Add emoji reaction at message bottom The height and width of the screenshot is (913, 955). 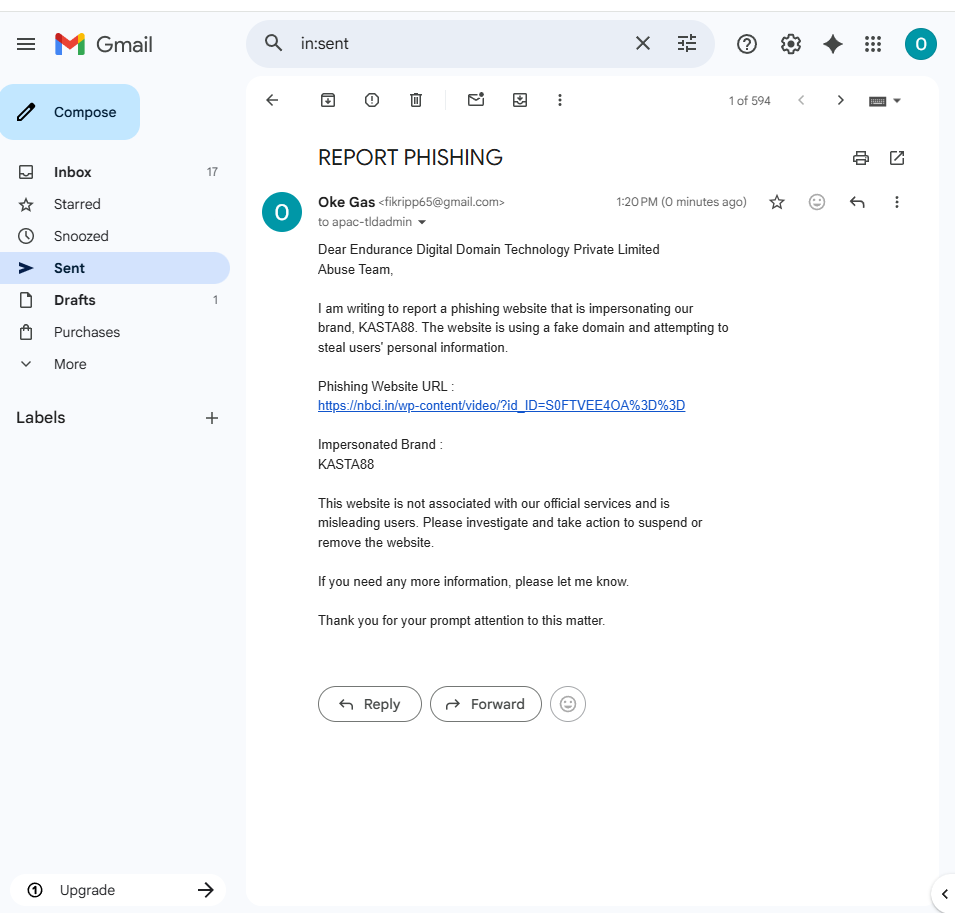pos(568,704)
